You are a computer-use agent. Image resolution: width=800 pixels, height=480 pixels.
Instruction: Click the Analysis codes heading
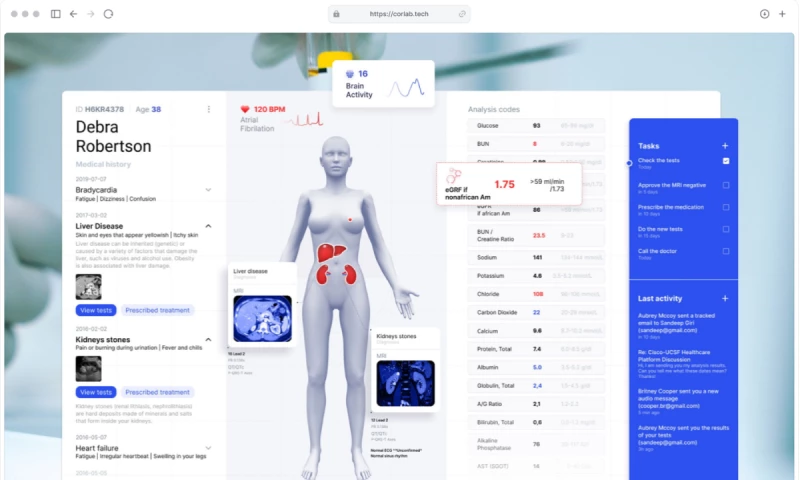tap(493, 109)
